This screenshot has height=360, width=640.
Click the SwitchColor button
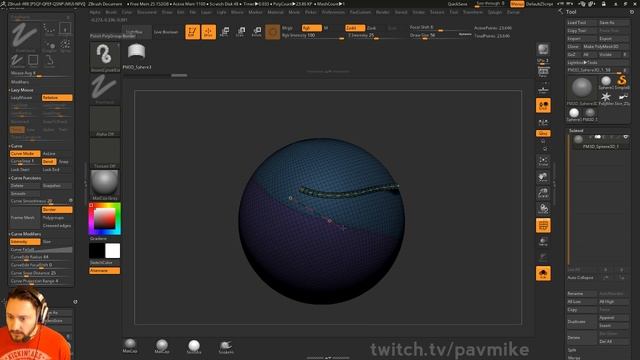104,262
